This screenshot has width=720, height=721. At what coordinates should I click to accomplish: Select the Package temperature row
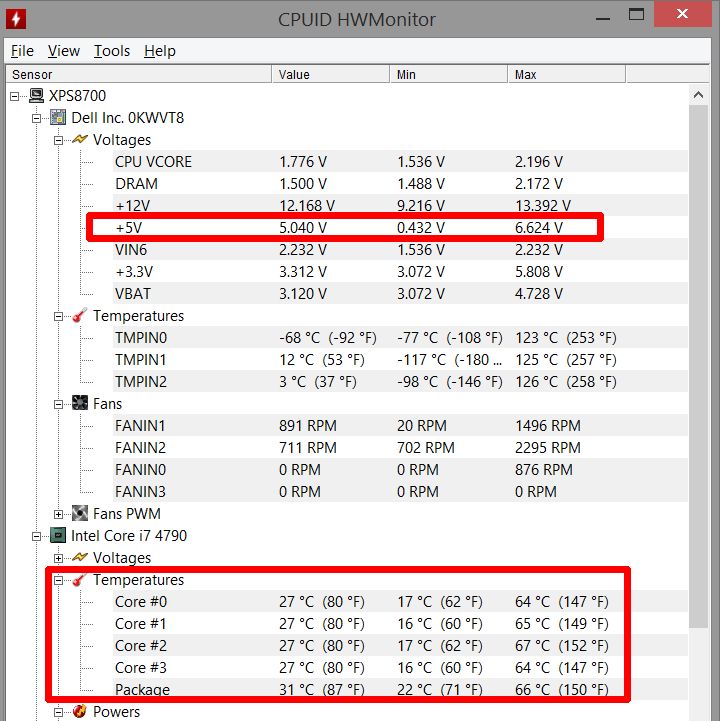tap(400, 689)
